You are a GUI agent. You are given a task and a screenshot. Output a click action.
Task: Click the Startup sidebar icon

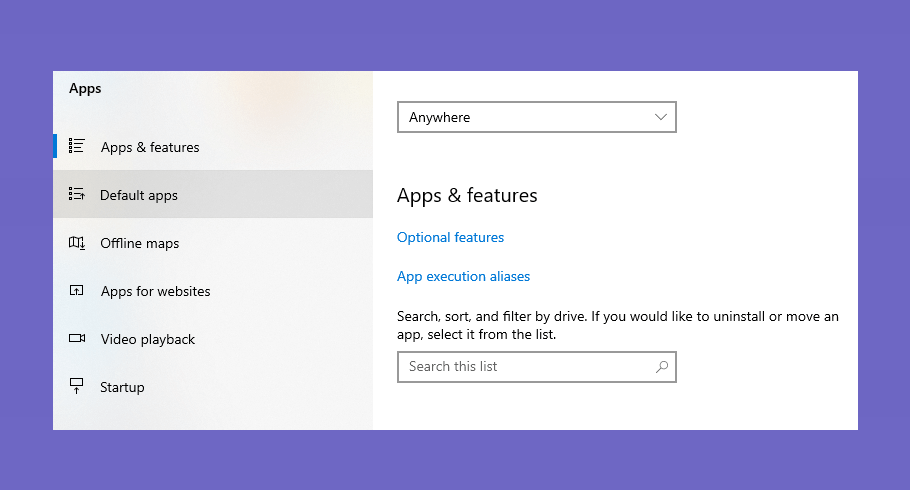(77, 386)
